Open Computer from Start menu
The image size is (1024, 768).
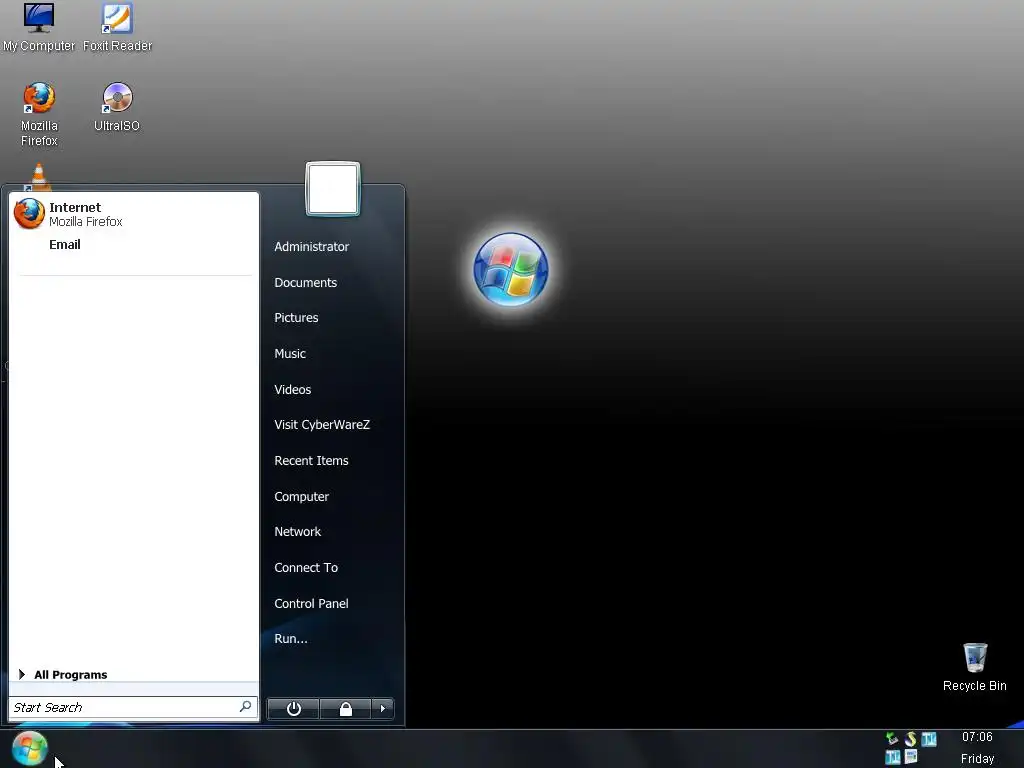tap(302, 497)
